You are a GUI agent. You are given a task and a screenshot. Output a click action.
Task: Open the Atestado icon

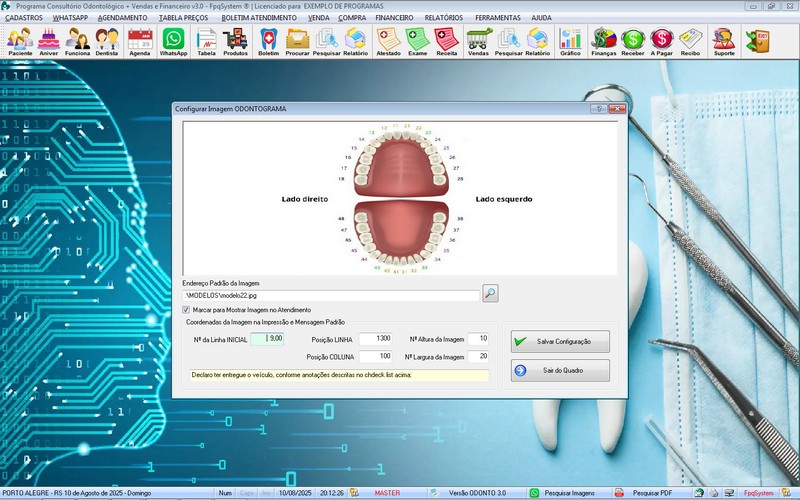[388, 41]
